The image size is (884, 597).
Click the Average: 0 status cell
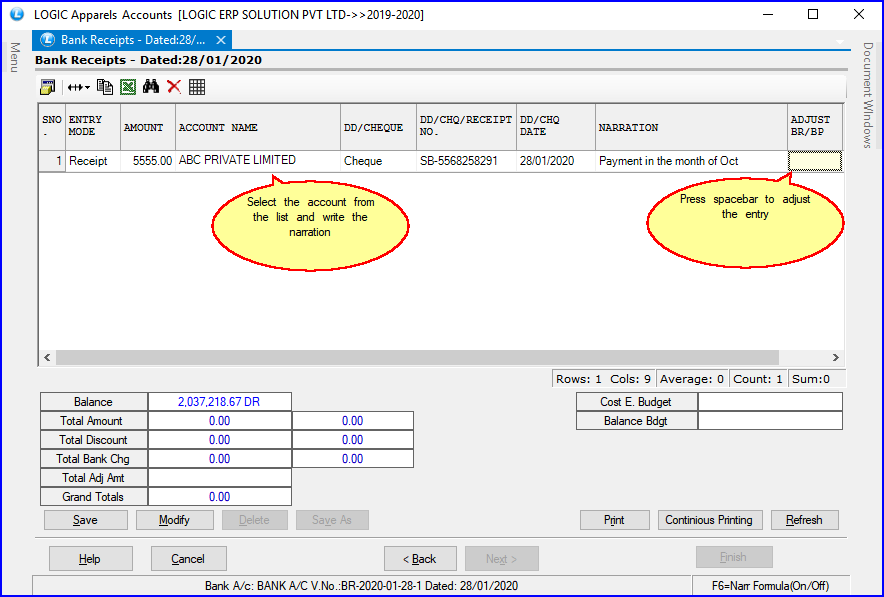[x=692, y=379]
